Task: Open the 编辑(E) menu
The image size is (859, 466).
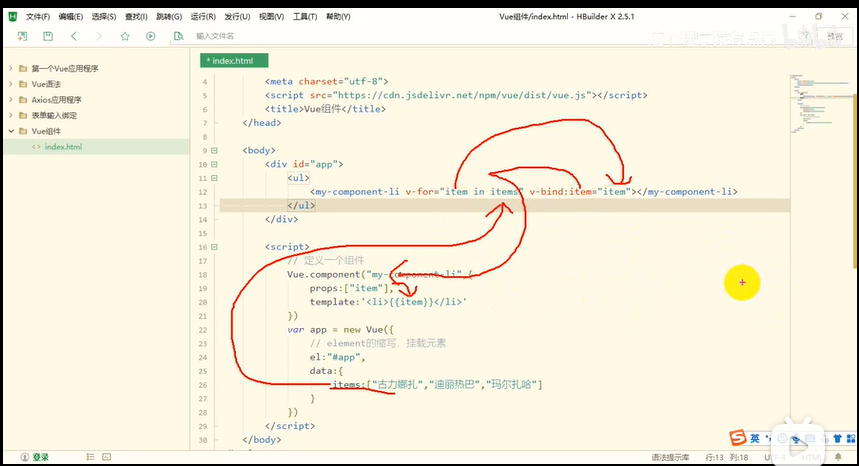Action: 71,17
